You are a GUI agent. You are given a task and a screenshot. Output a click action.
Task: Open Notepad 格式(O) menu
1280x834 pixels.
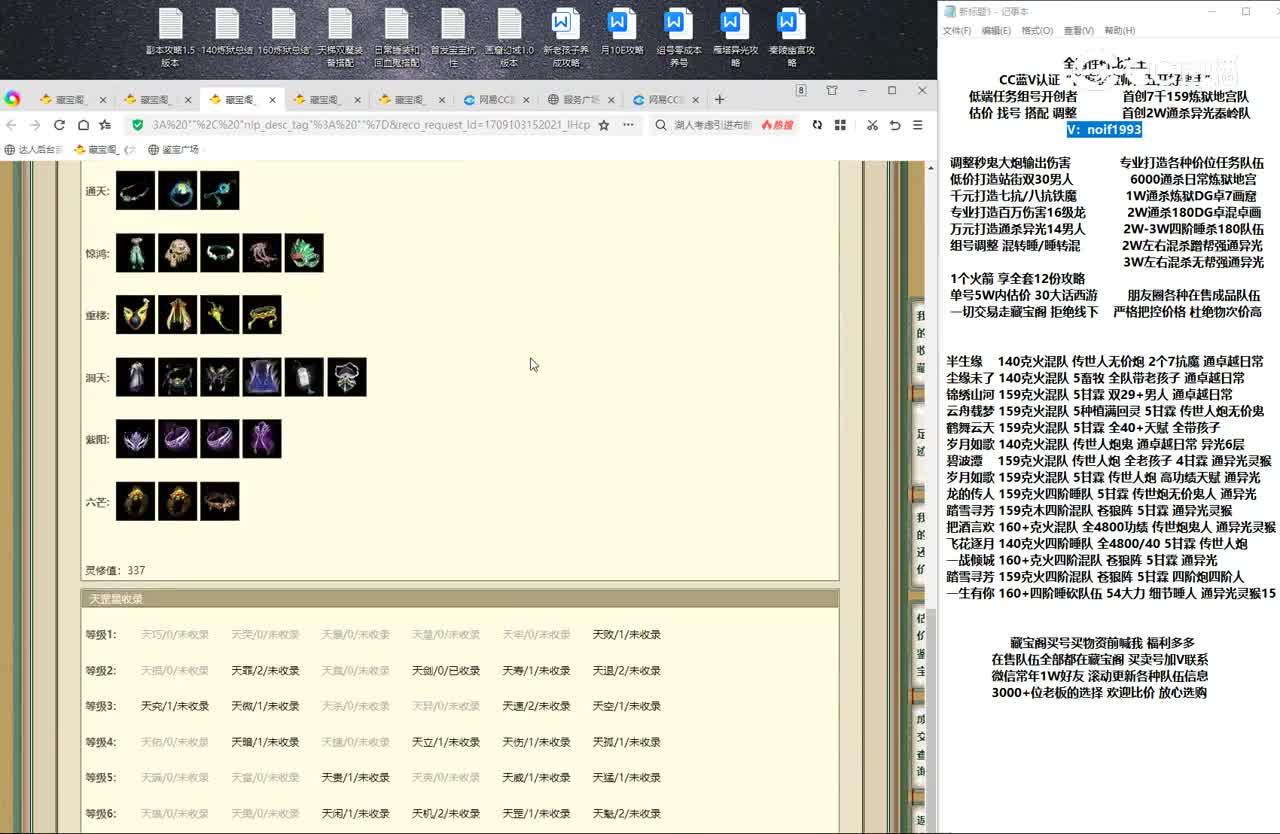(1037, 31)
